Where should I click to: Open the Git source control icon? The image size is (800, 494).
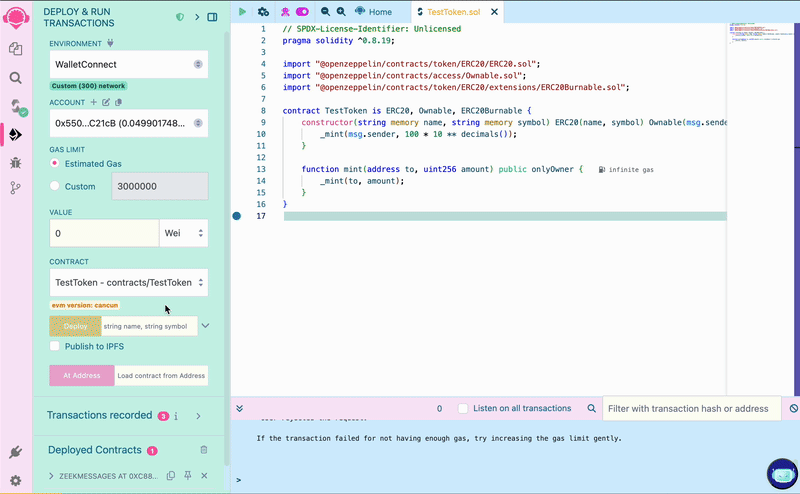(x=15, y=188)
